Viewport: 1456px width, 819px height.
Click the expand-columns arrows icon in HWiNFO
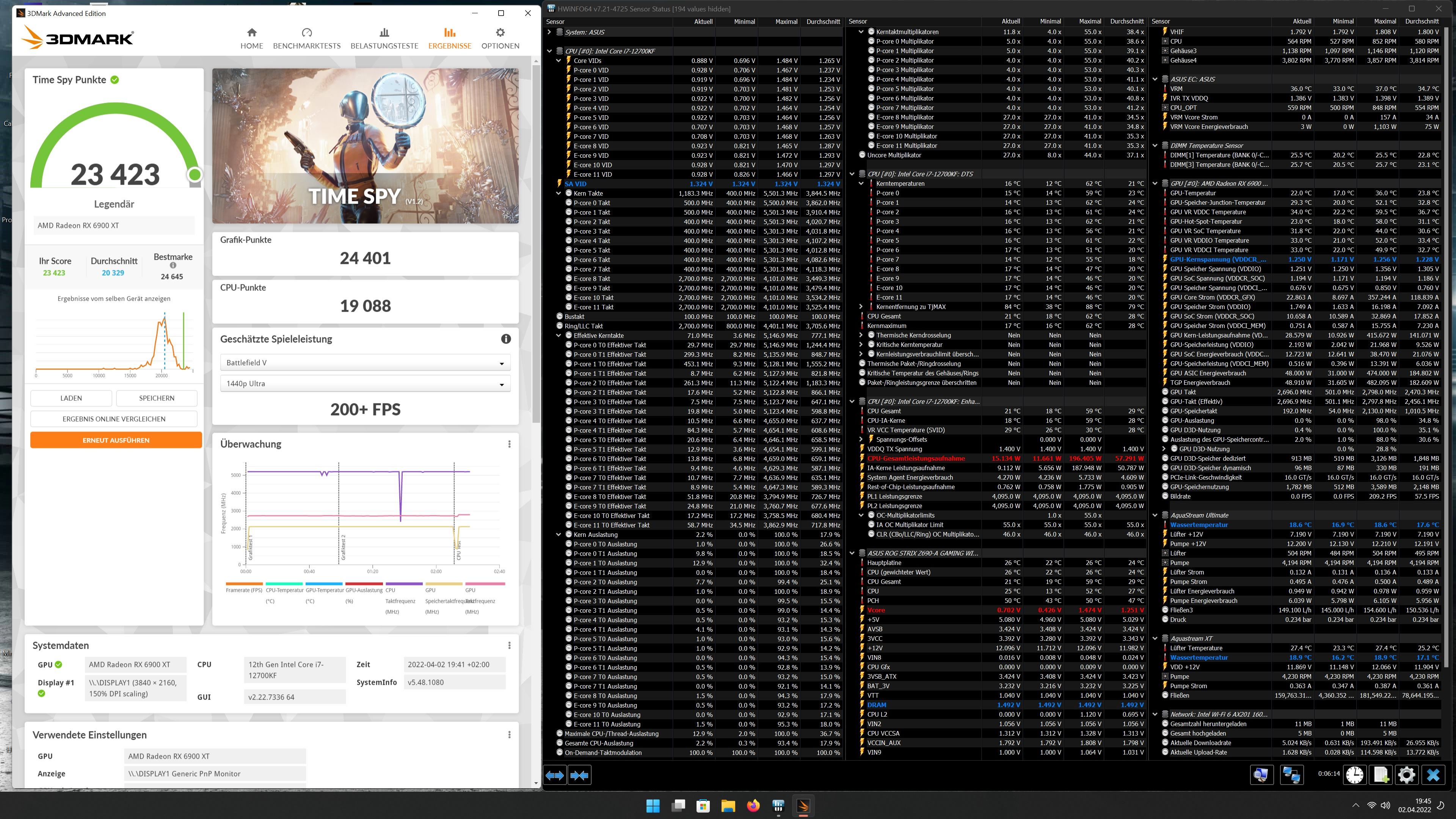point(554,775)
